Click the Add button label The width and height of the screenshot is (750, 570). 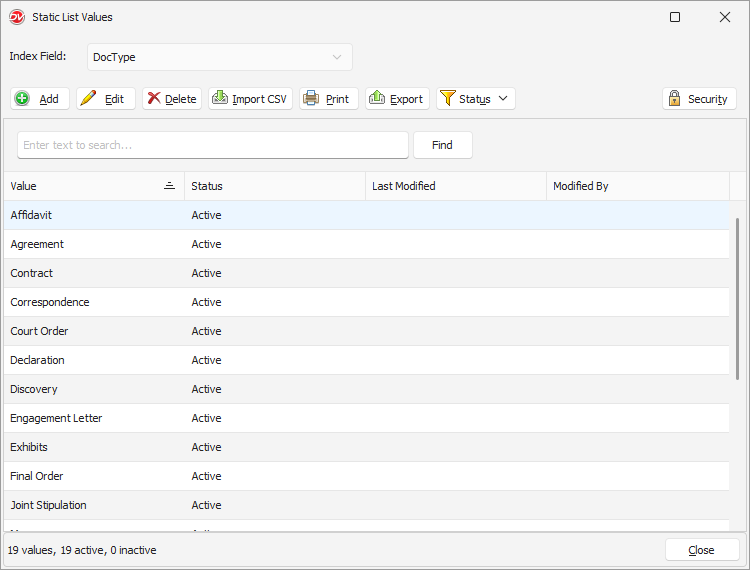click(x=49, y=99)
